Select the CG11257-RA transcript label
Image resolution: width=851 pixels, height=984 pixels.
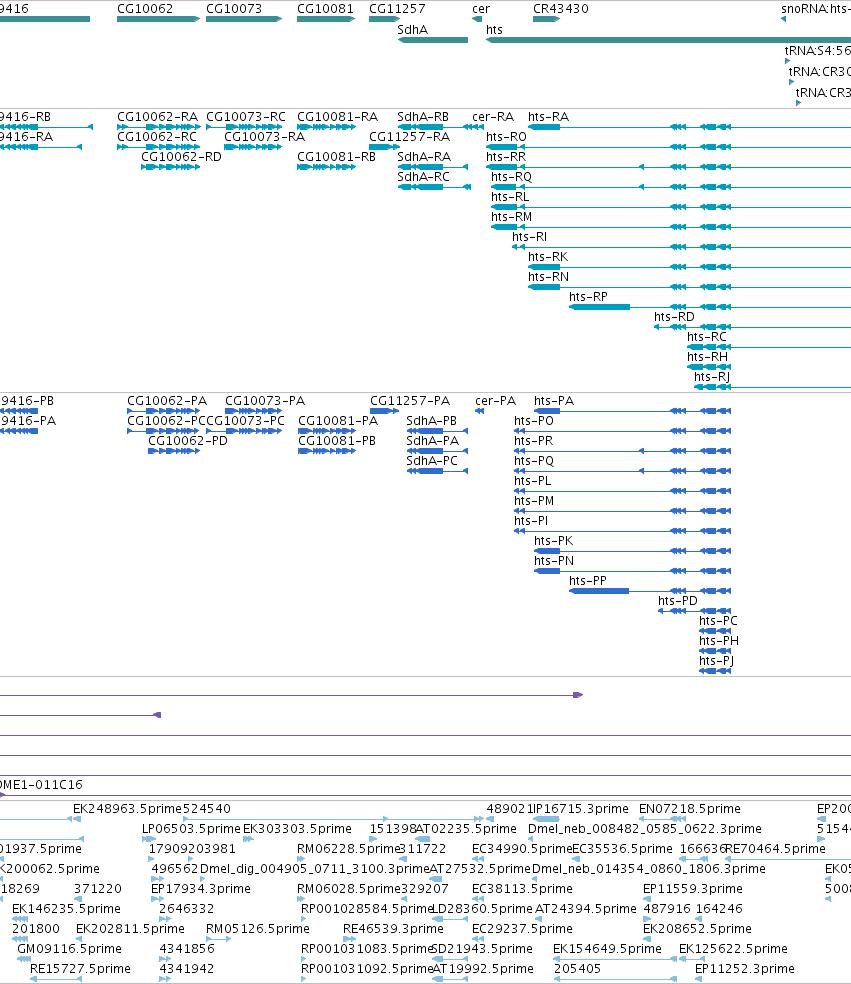coord(410,137)
